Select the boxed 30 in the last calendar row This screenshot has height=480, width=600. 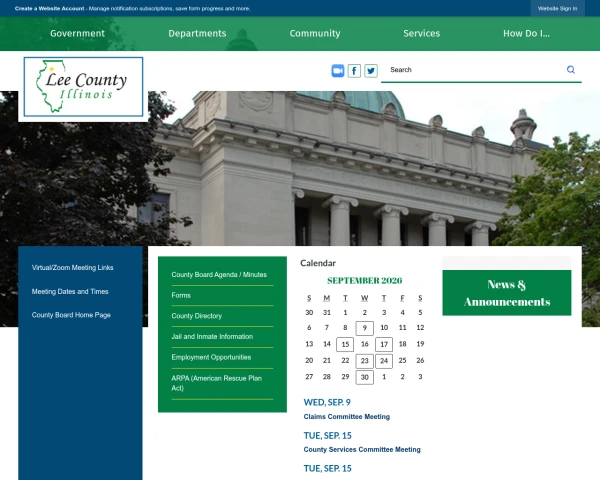point(365,377)
